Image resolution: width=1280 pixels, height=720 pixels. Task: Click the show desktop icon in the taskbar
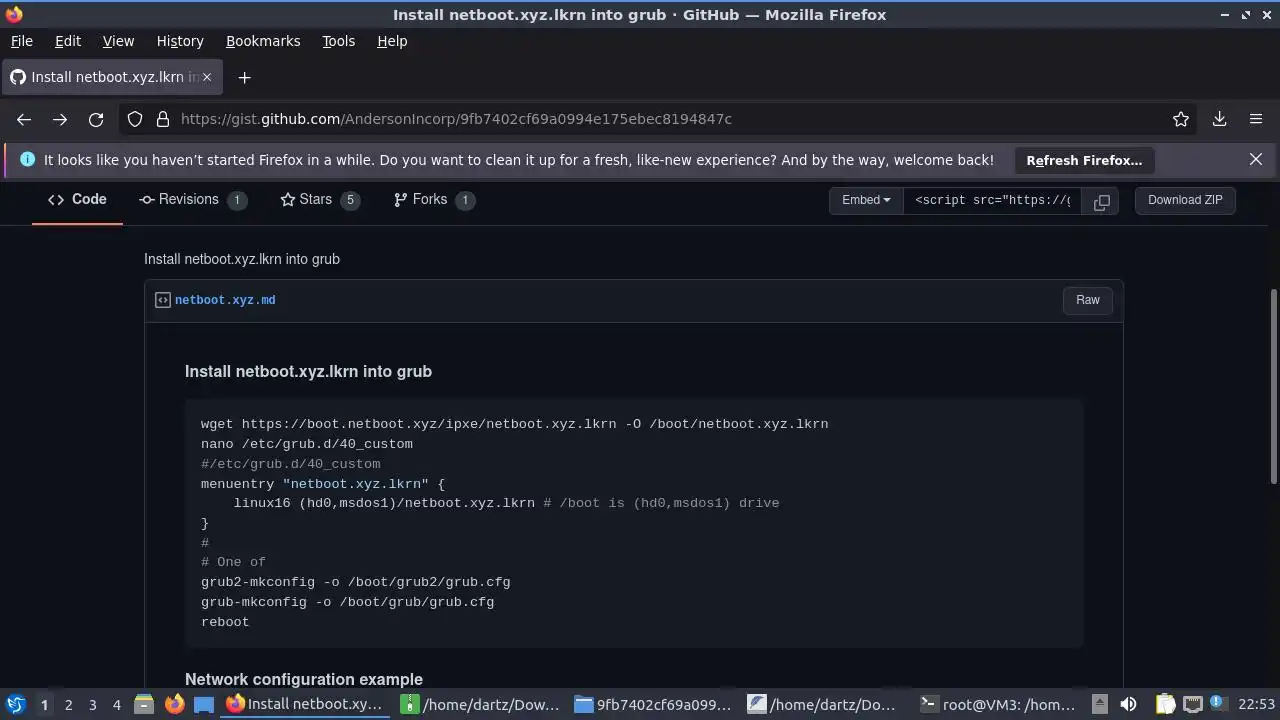[204, 704]
